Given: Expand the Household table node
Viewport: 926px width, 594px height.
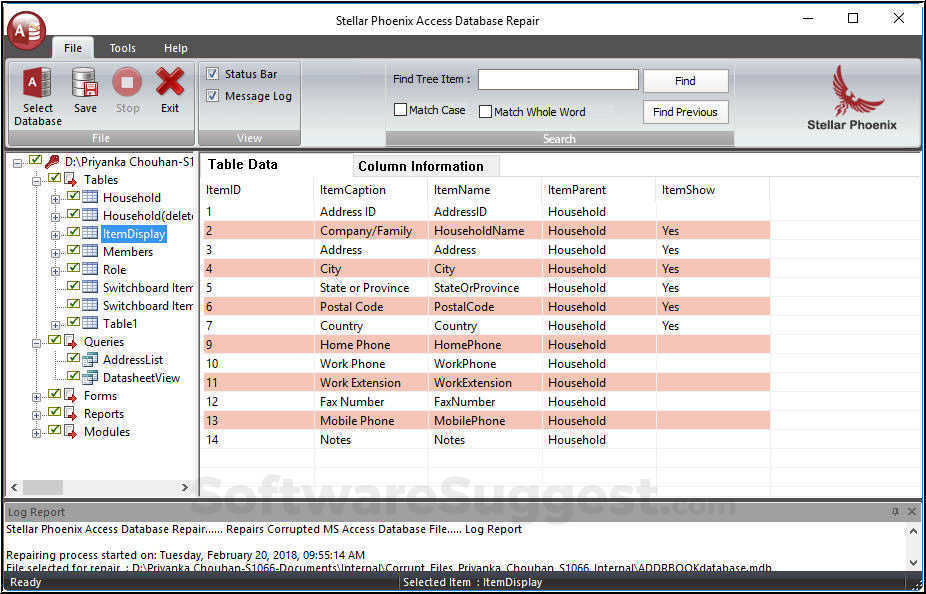Looking at the screenshot, I should [56, 200].
